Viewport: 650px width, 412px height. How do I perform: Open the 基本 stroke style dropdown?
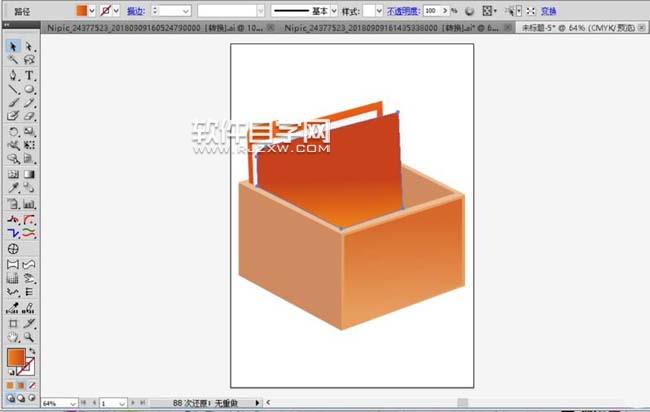pyautogui.click(x=334, y=11)
